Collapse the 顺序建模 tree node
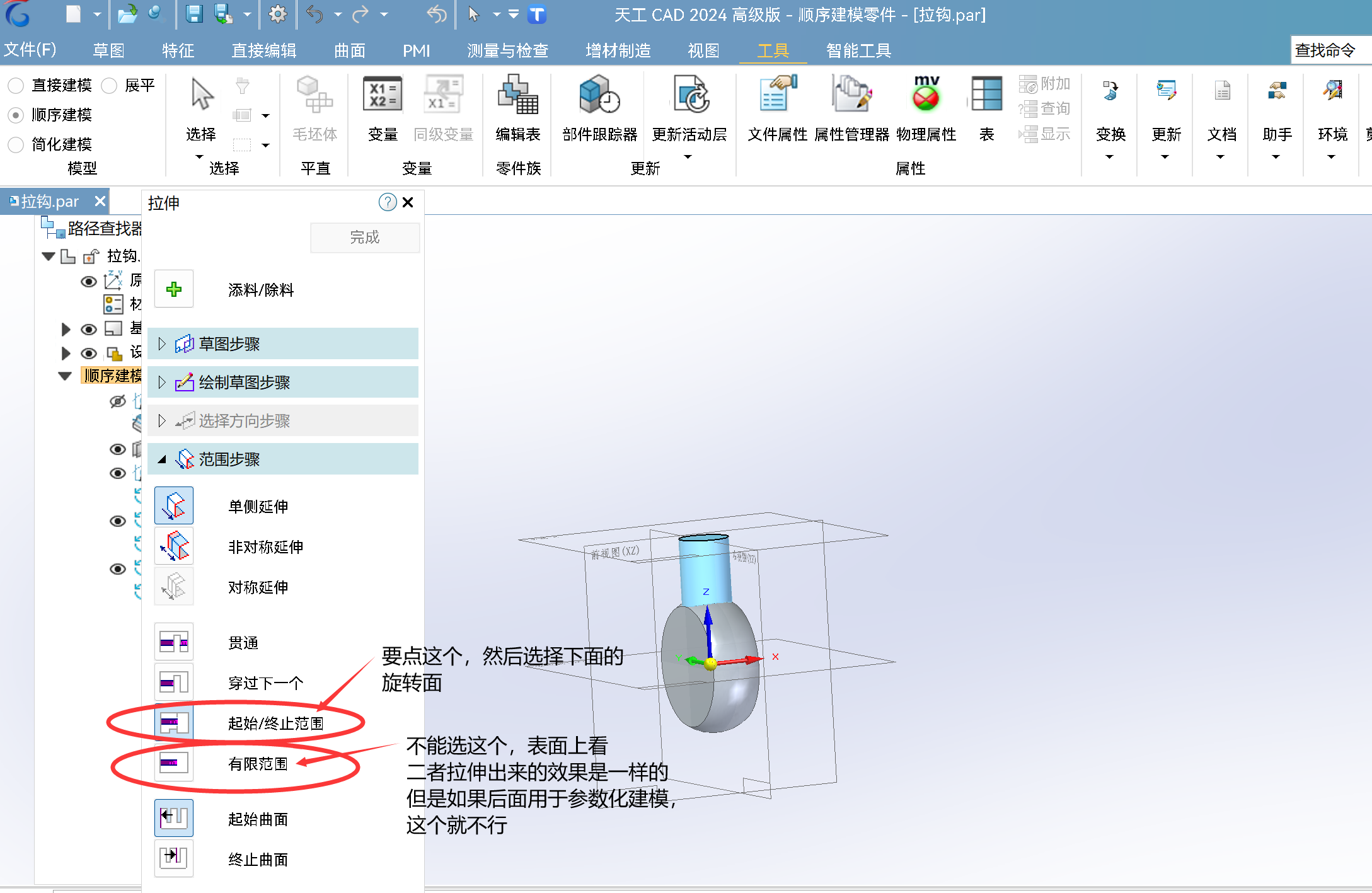 click(65, 376)
